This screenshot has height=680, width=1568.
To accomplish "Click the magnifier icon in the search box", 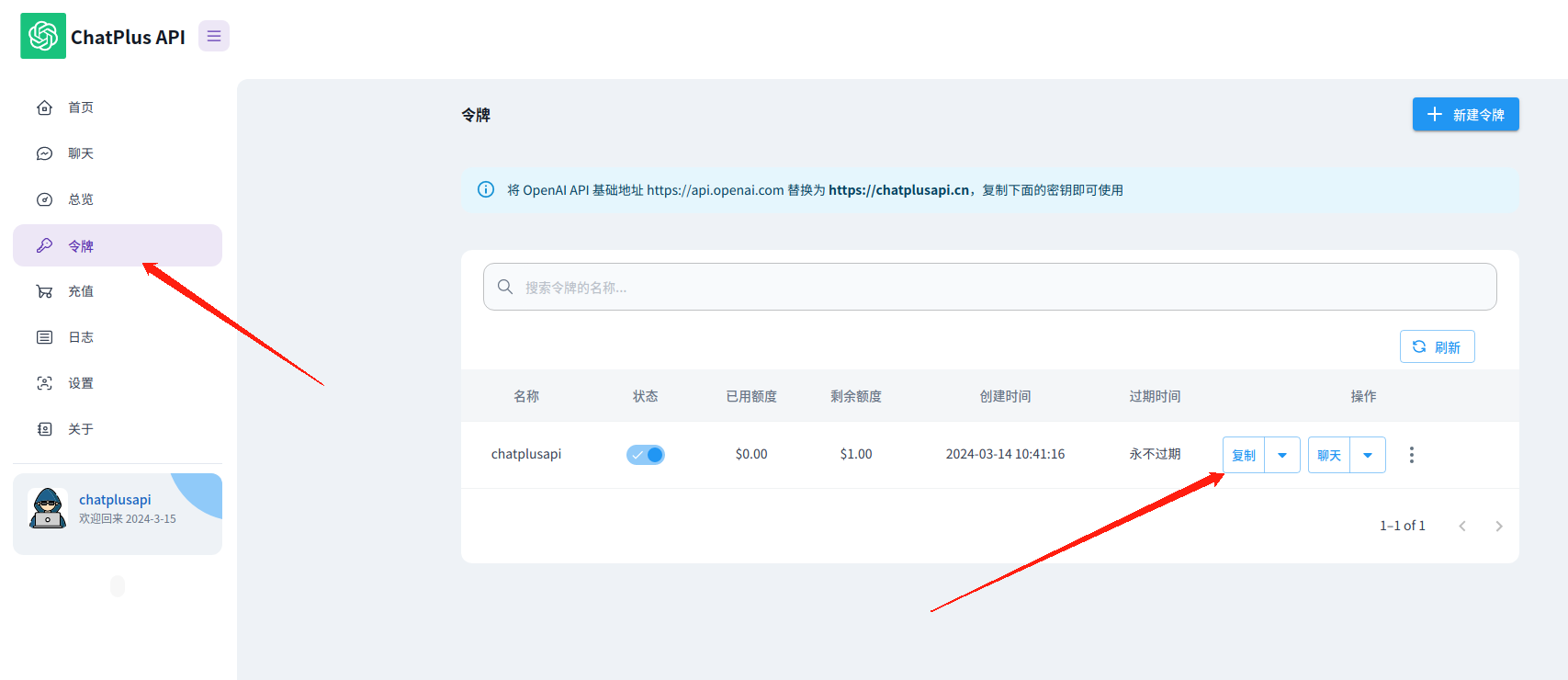I will [x=505, y=287].
